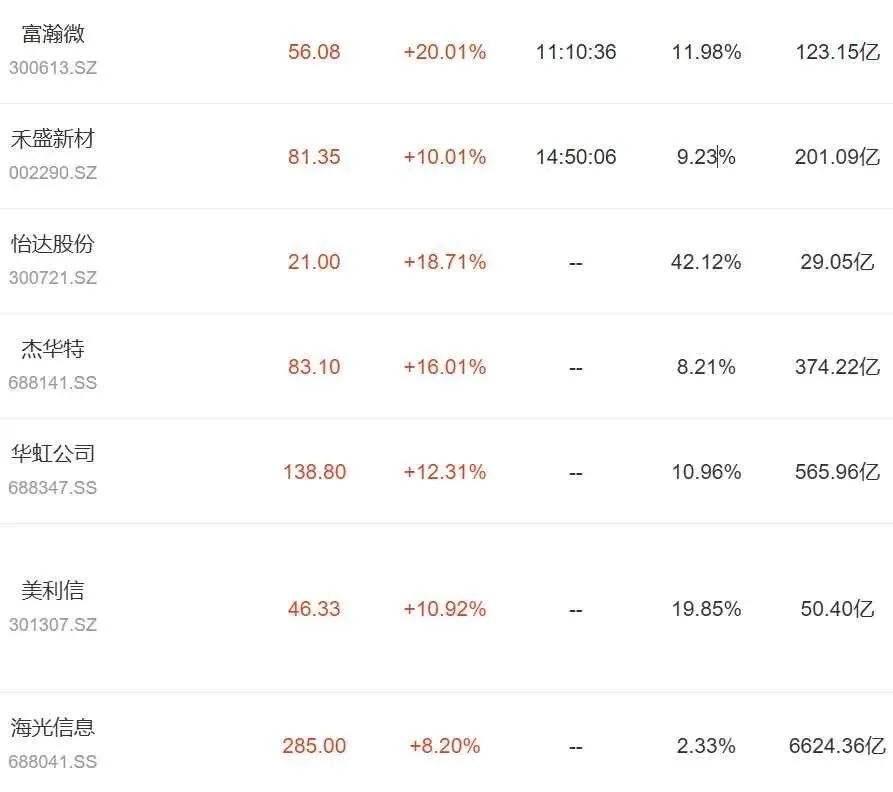Click the 14:50:06 time cell
Viewport: 893px width, 792px height.
click(x=576, y=157)
